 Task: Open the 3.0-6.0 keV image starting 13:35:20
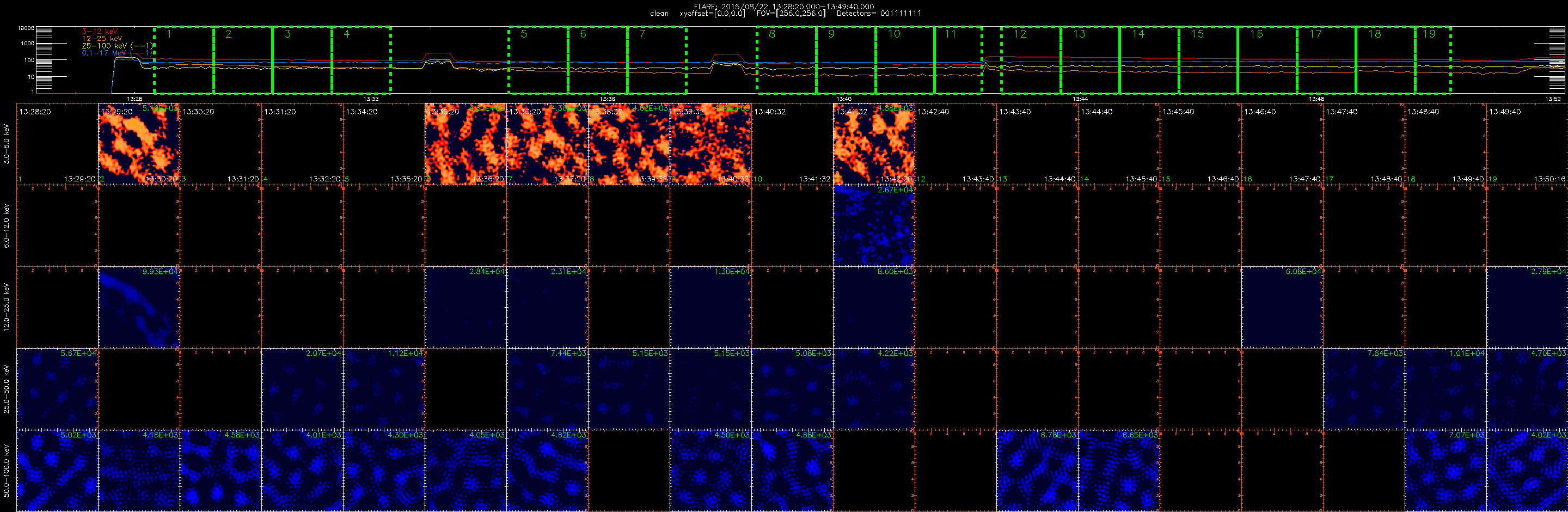pyautogui.click(x=465, y=144)
